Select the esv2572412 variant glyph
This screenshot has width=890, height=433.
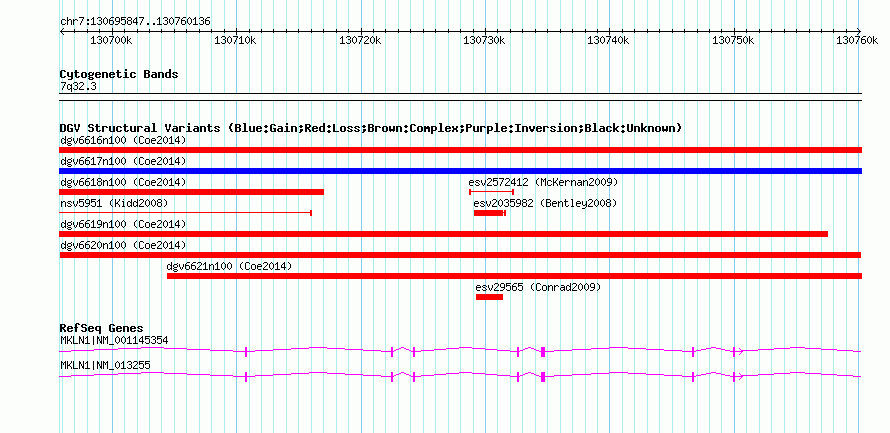[x=492, y=192]
